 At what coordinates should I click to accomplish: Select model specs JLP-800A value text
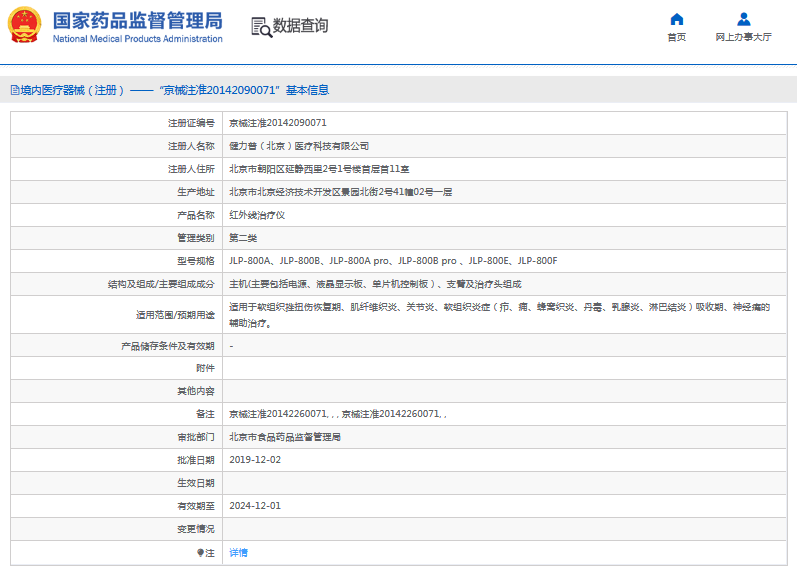pyautogui.click(x=393, y=261)
